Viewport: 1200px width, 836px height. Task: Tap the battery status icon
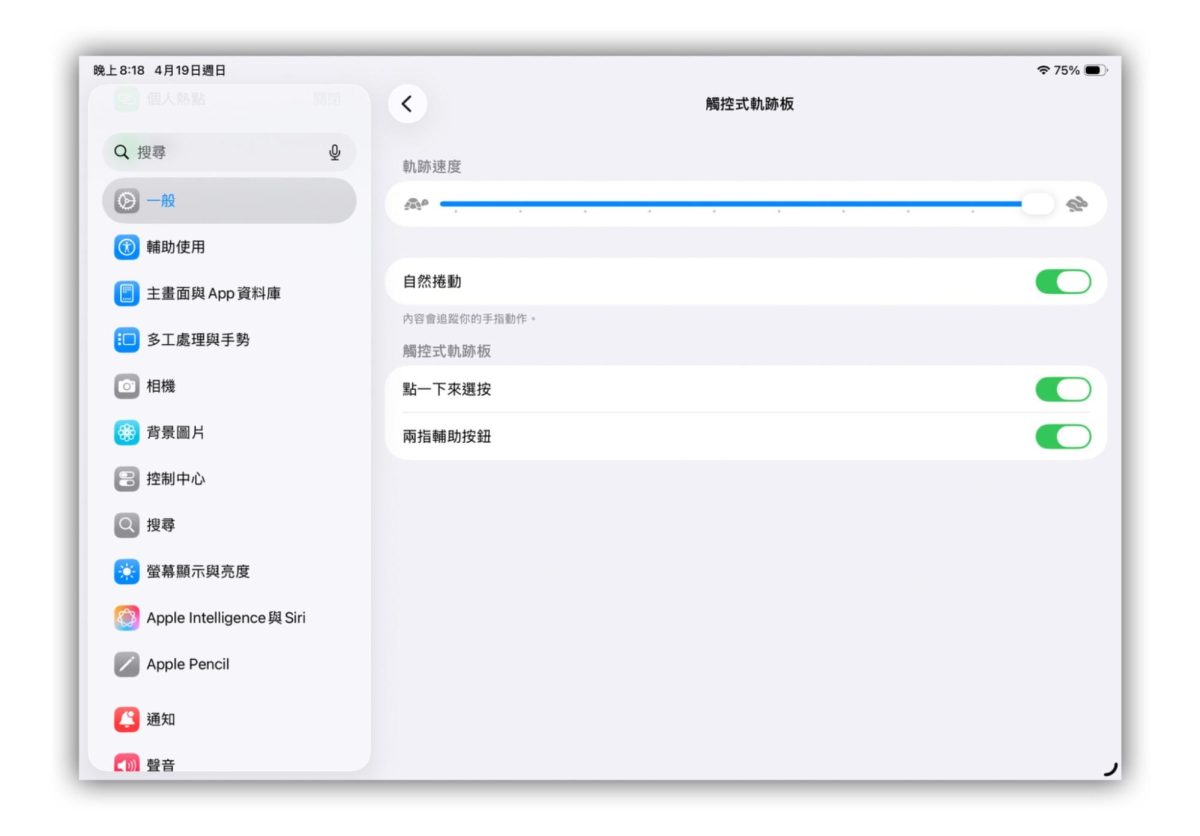click(1095, 70)
